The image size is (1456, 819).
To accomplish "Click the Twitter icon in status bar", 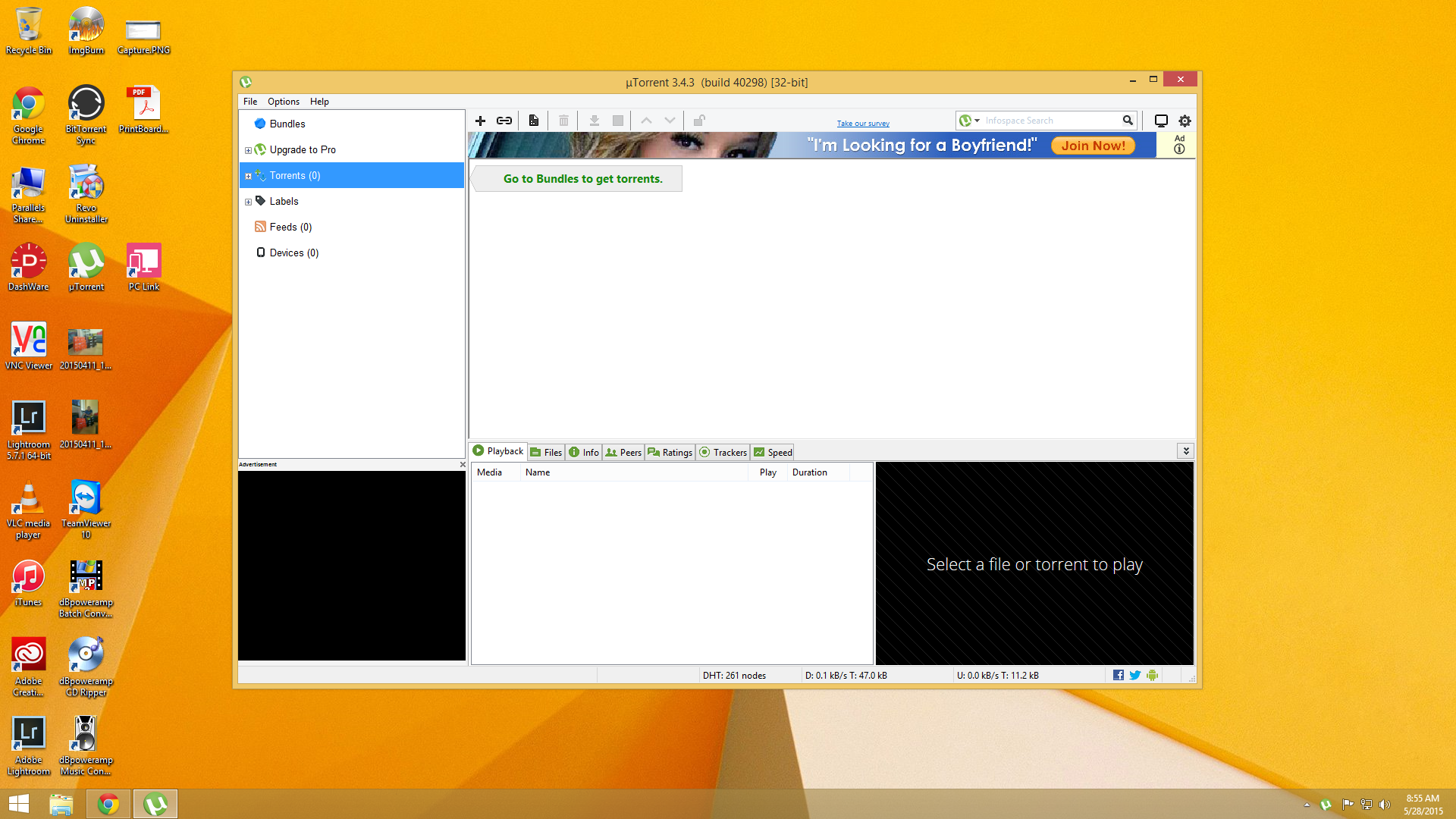I will [x=1135, y=675].
